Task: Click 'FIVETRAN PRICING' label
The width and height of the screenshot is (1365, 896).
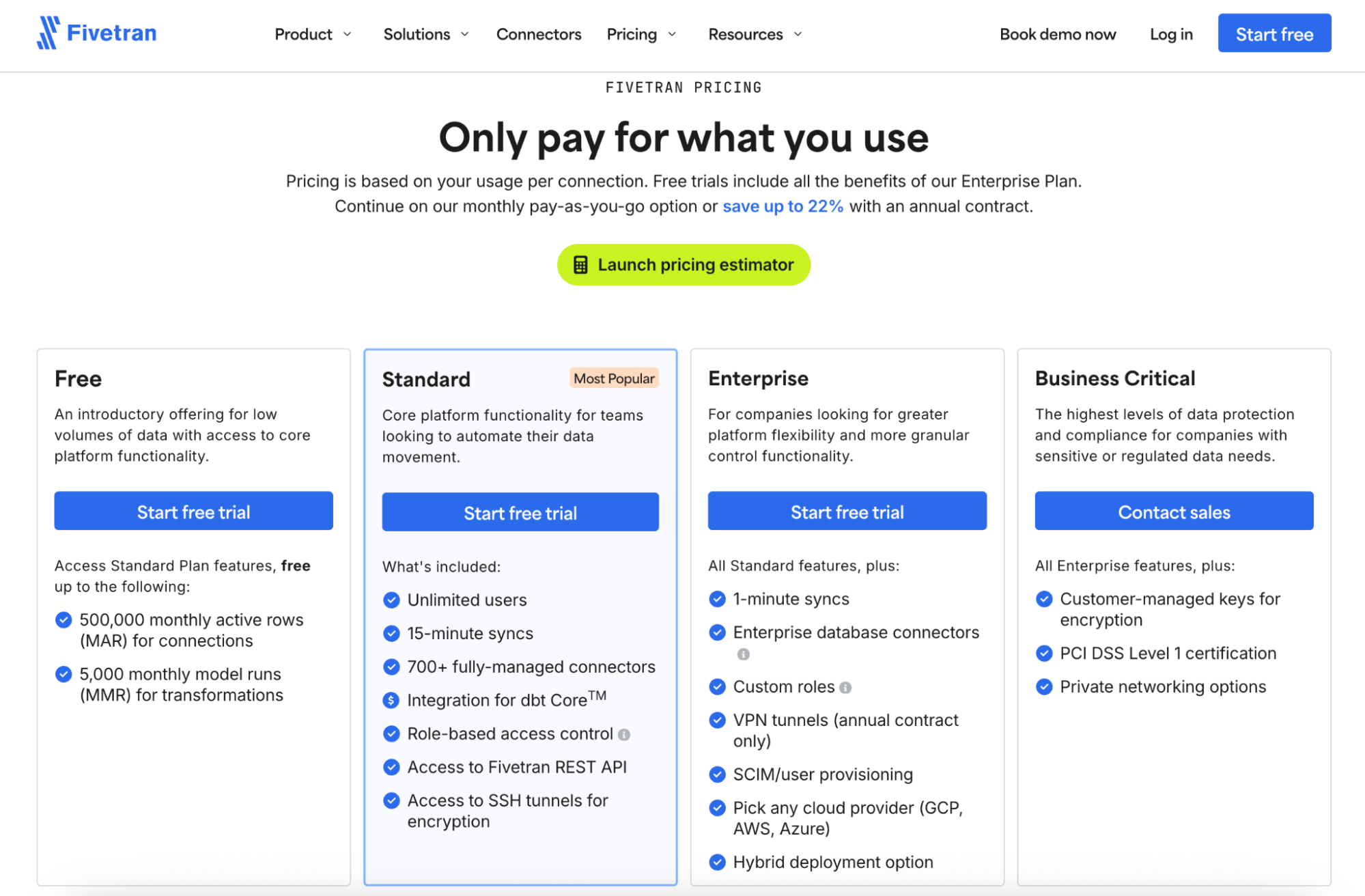Action: tap(684, 87)
